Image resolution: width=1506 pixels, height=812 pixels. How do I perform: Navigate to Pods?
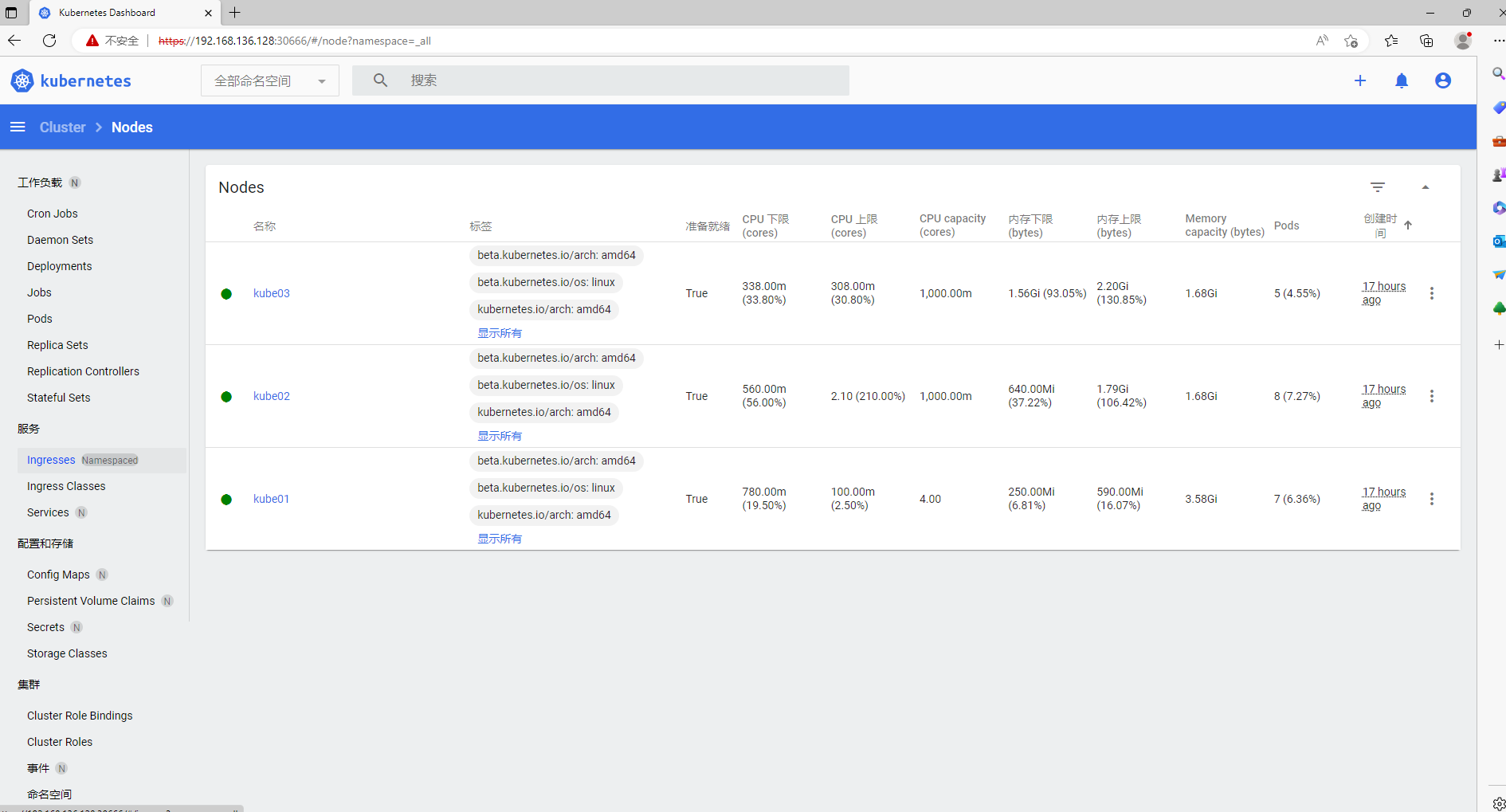[40, 319]
